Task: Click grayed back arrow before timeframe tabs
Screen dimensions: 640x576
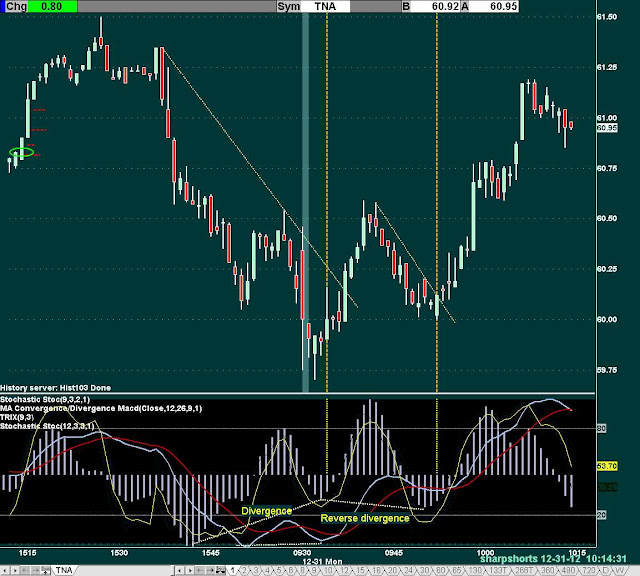Action: (200, 570)
